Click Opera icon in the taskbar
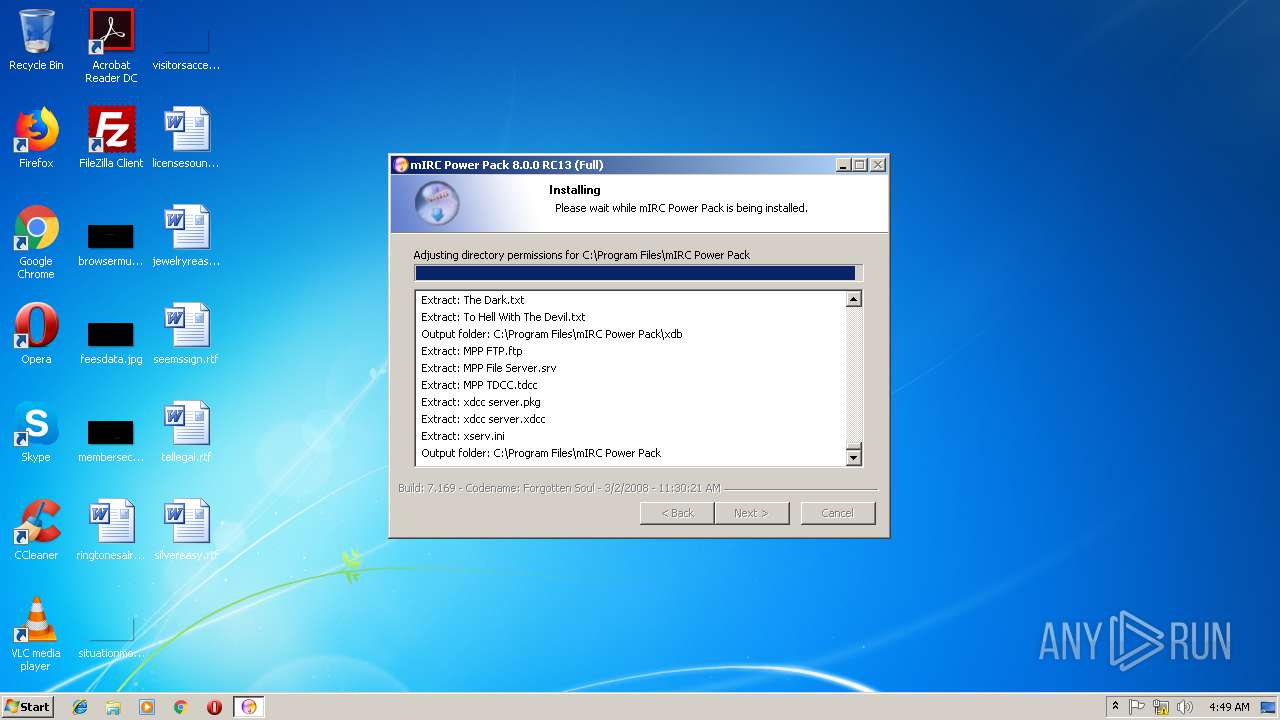1280x720 pixels. click(214, 707)
